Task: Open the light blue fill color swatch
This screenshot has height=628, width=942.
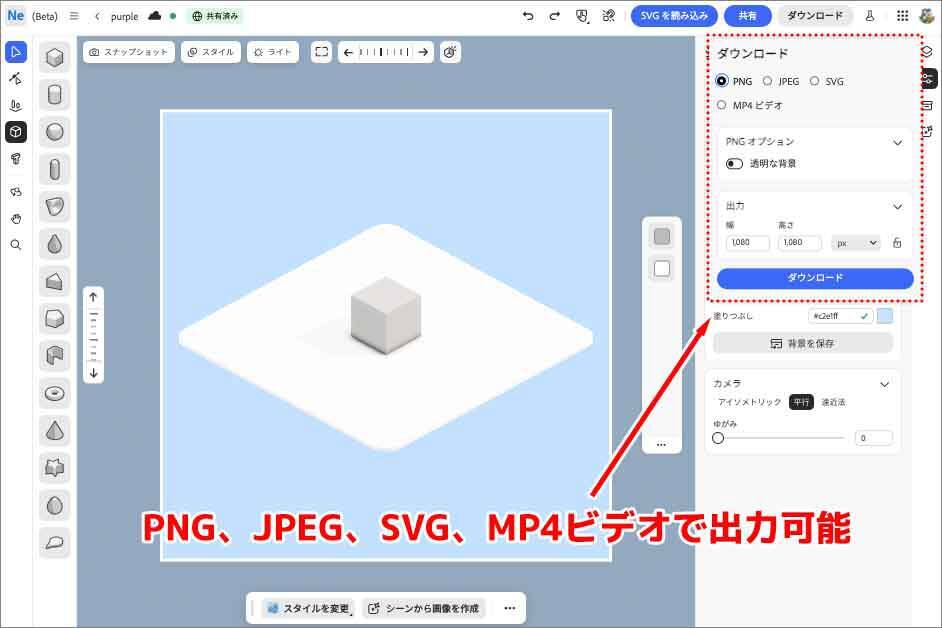Action: point(884,316)
